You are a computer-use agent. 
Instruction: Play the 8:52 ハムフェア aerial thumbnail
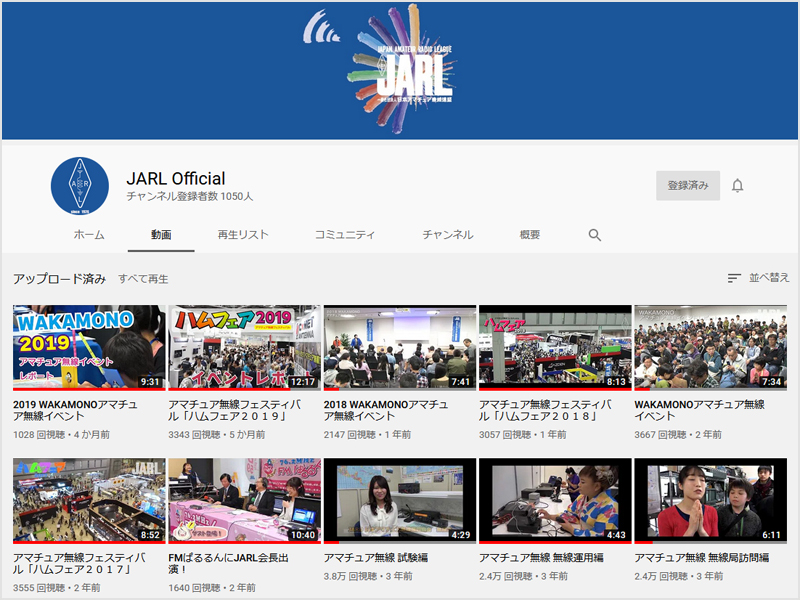89,501
